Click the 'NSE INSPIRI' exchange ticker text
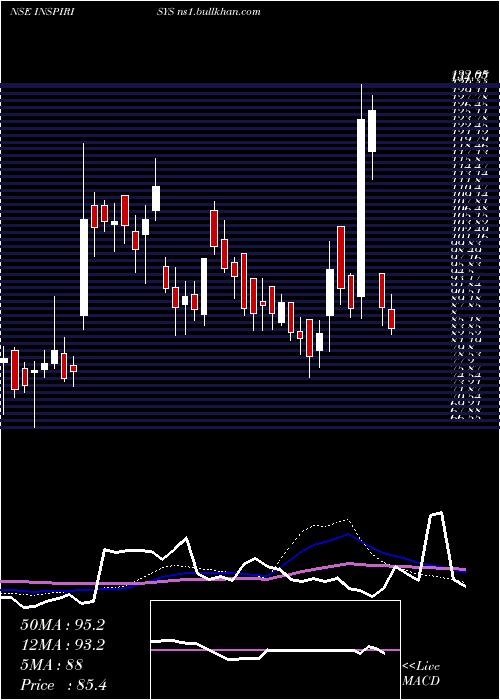The width and height of the screenshot is (500, 700). (x=42, y=12)
